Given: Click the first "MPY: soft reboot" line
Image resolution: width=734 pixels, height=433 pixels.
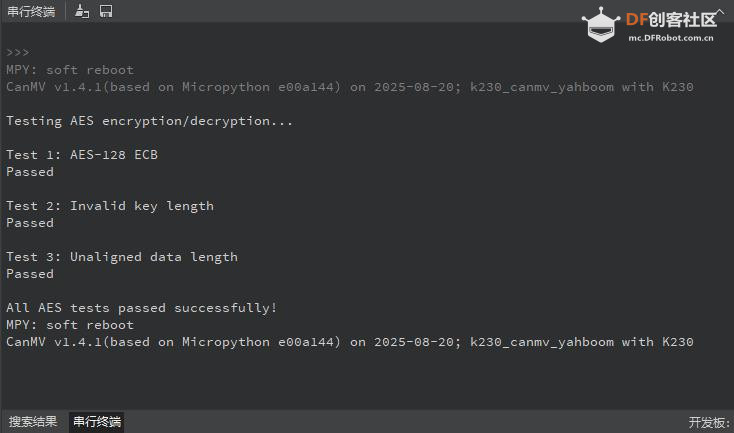Looking at the screenshot, I should 69,70.
